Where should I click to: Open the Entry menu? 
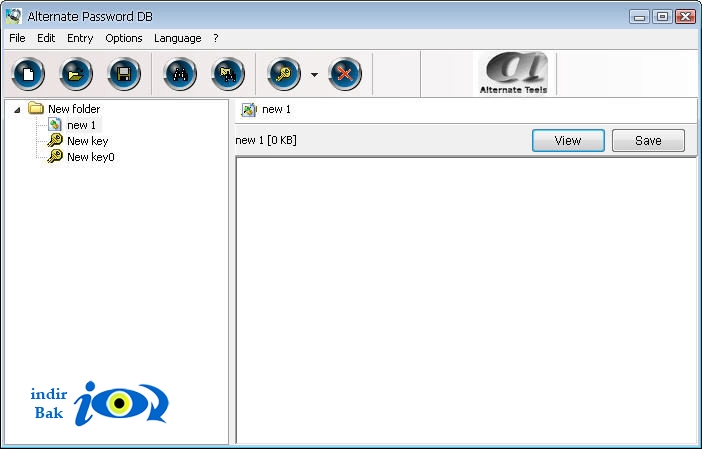pyautogui.click(x=80, y=38)
